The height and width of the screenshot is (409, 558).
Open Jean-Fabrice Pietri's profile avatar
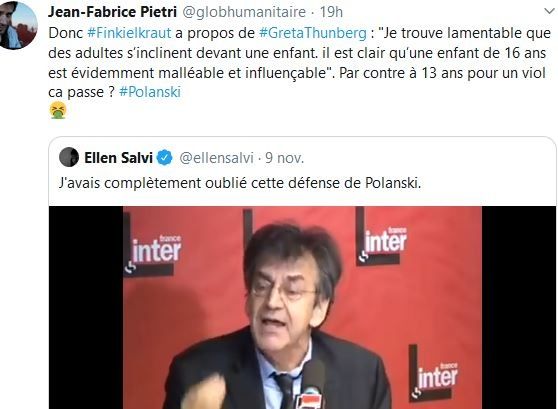18,25
